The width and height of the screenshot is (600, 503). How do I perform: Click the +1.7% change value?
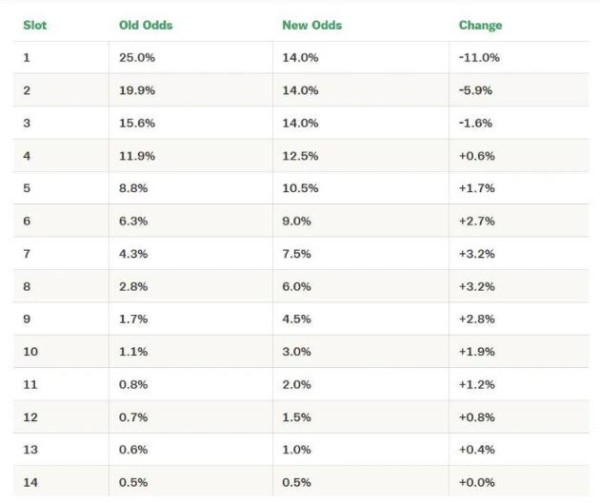[476, 188]
